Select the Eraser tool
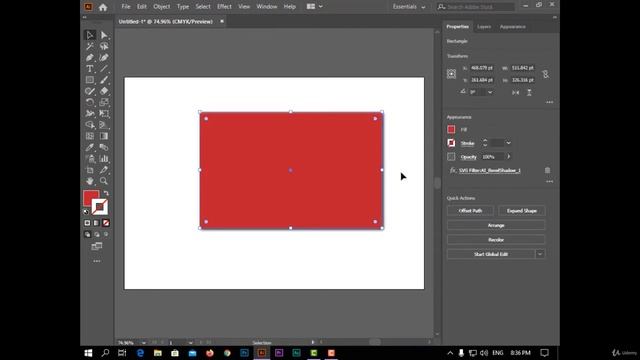The image size is (640, 360). 104,91
